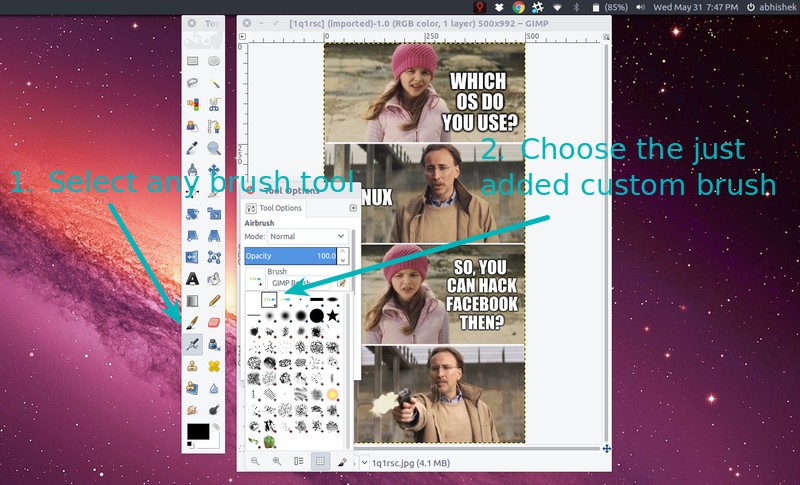The width and height of the screenshot is (800, 485).
Task: Make brush previews smaller with zoom out
Action: click(255, 461)
